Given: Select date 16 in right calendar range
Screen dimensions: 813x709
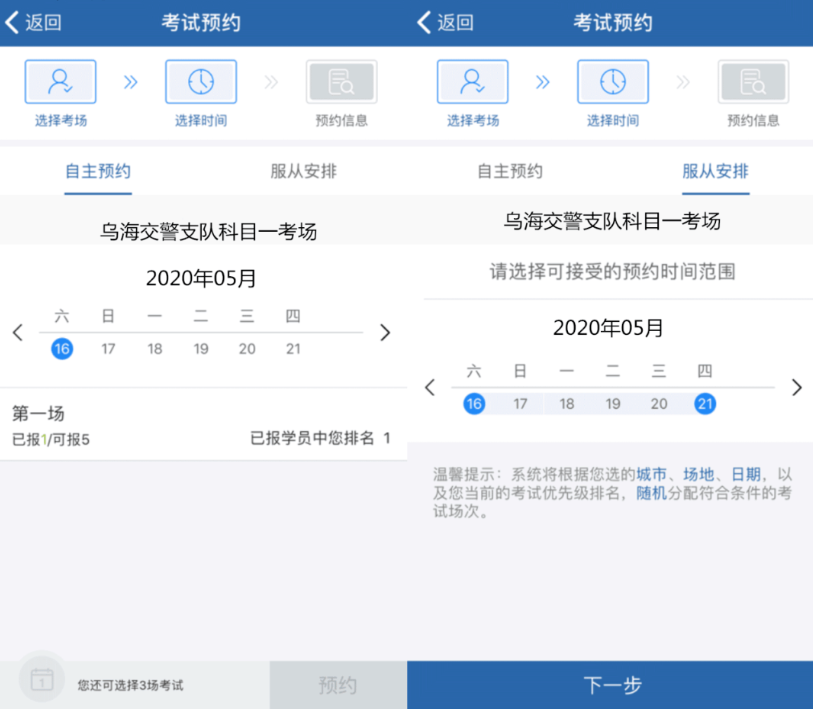Looking at the screenshot, I should pyautogui.click(x=474, y=404).
